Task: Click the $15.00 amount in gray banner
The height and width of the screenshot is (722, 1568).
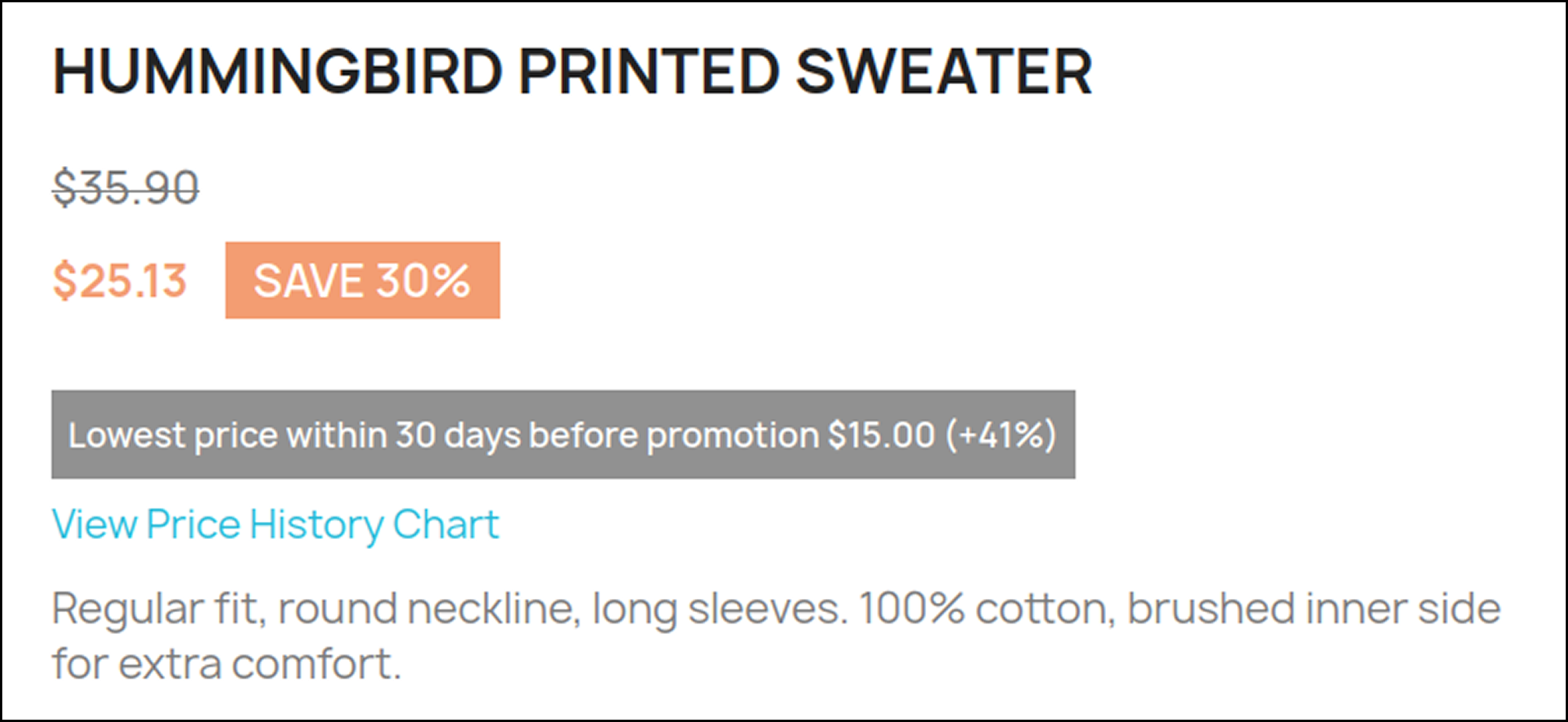Action: tap(881, 435)
